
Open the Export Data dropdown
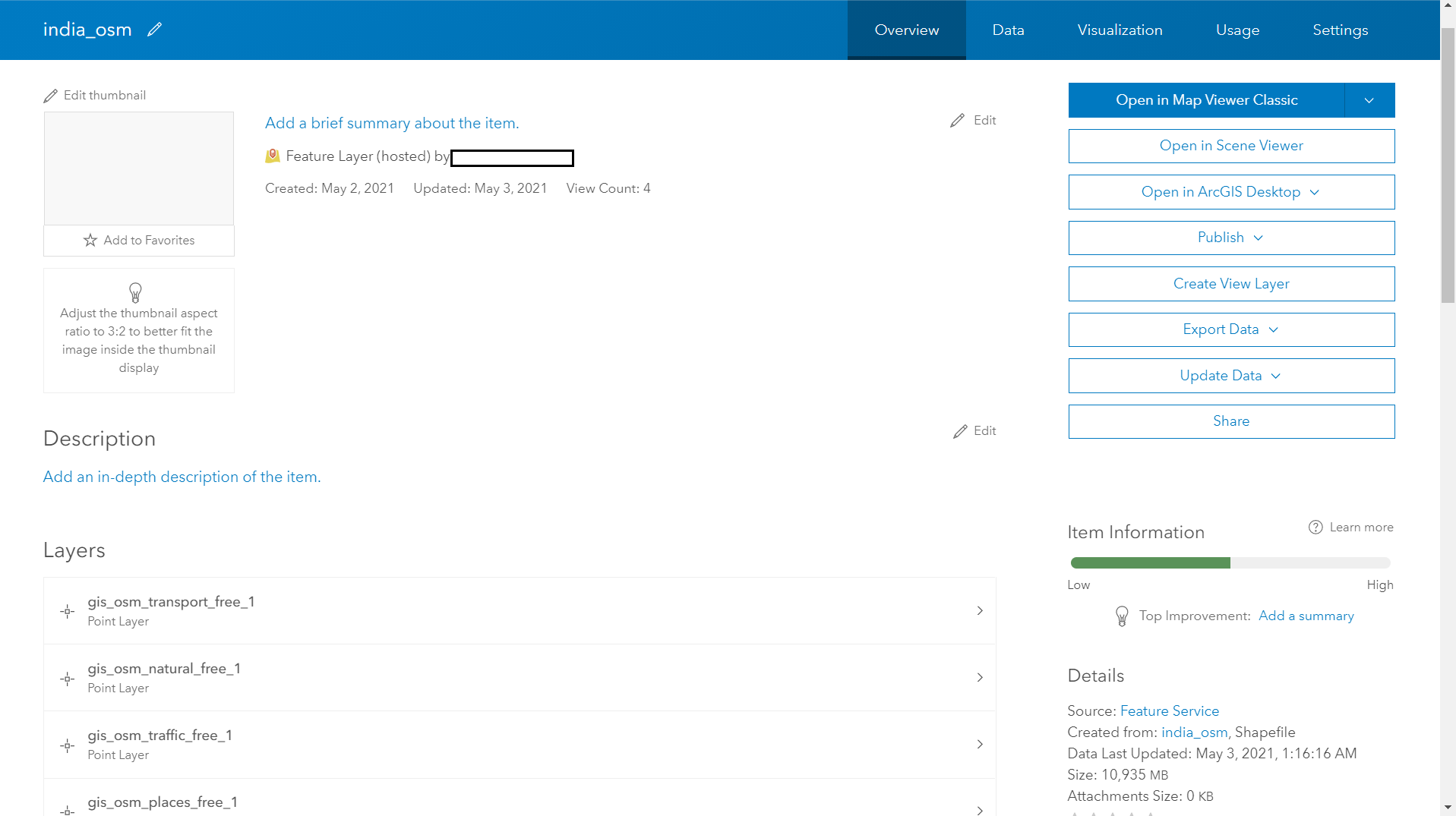pos(1230,329)
